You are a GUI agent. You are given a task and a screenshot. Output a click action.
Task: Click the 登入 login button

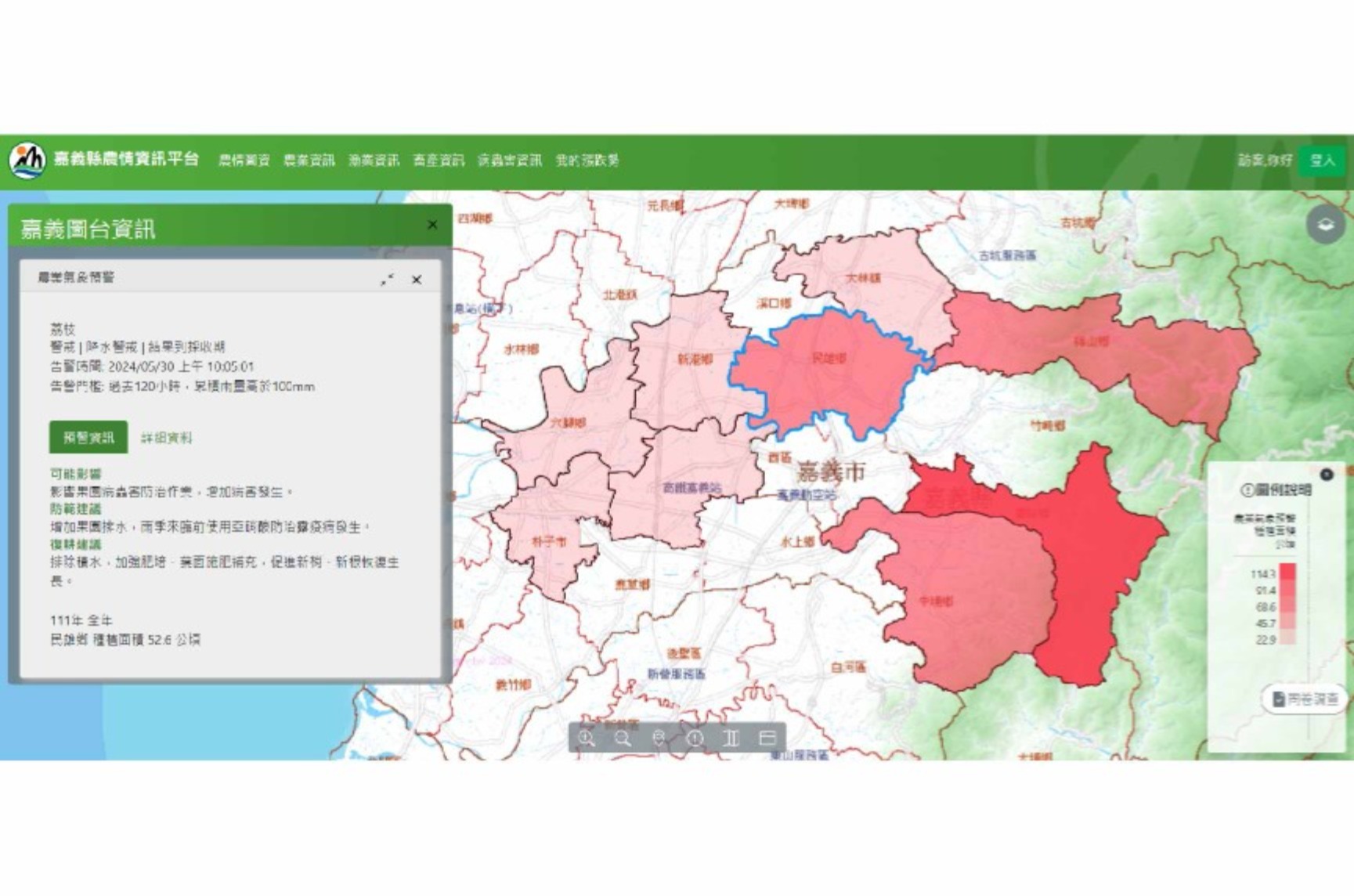[x=1322, y=161]
